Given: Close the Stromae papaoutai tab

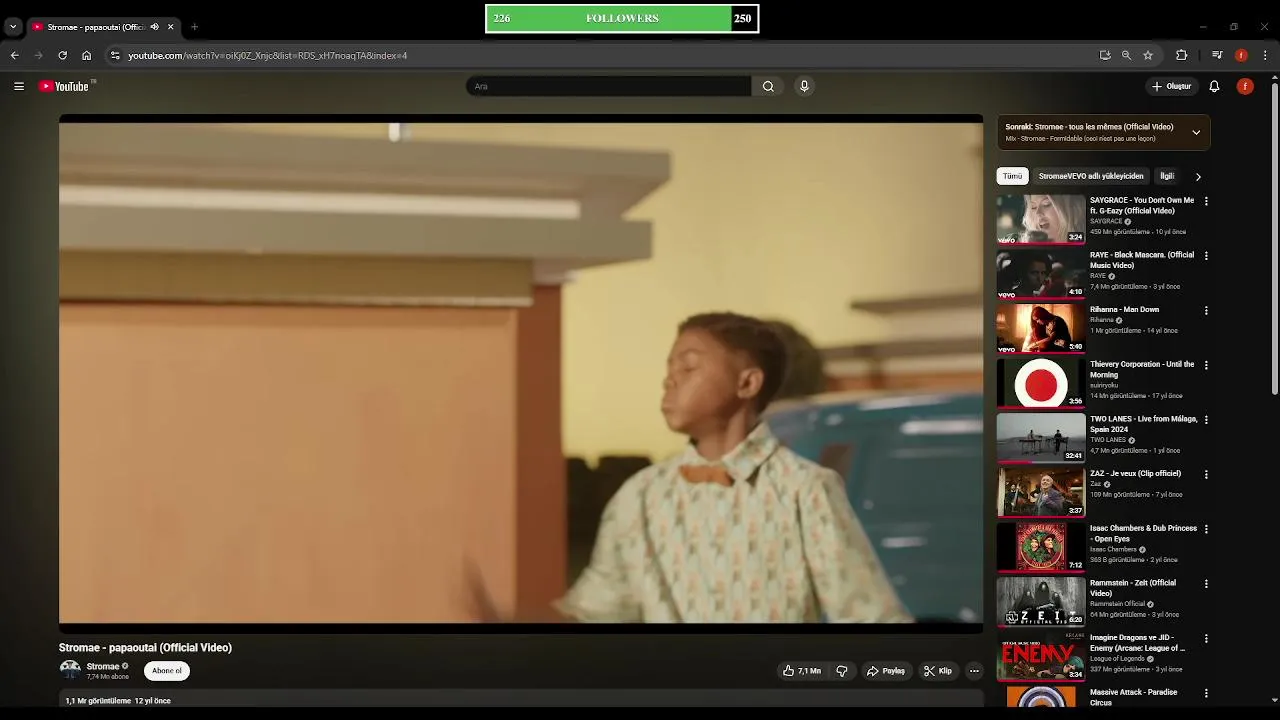Looking at the screenshot, I should (x=170, y=27).
